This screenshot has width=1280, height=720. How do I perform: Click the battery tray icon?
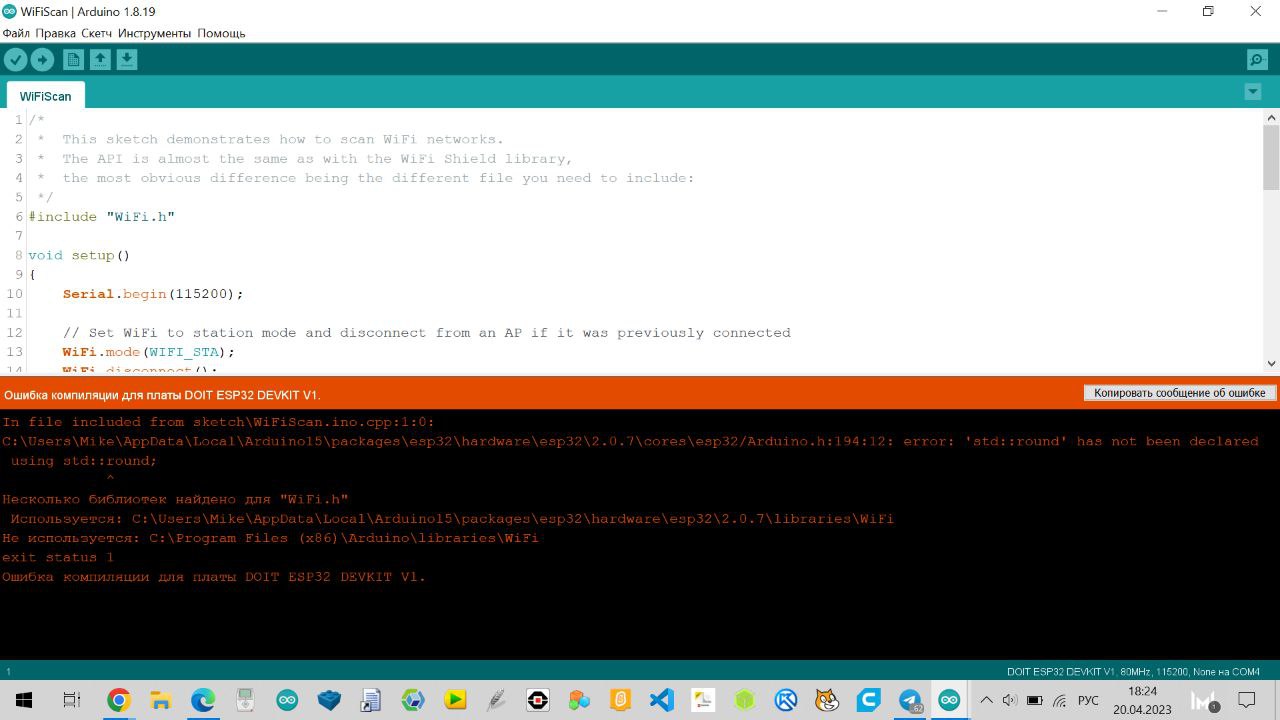coord(1035,700)
